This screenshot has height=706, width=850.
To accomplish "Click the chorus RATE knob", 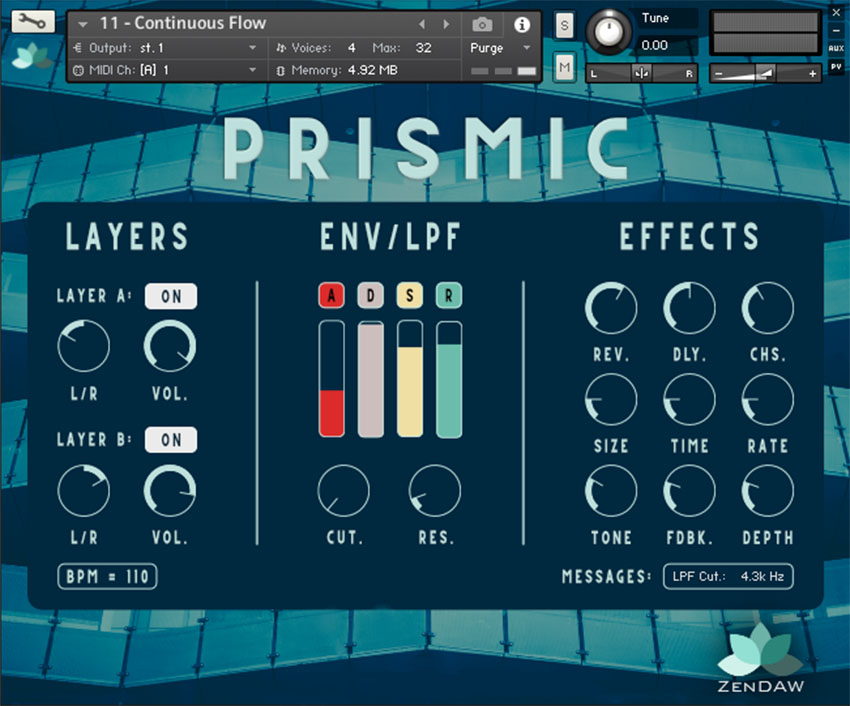I will click(x=768, y=399).
